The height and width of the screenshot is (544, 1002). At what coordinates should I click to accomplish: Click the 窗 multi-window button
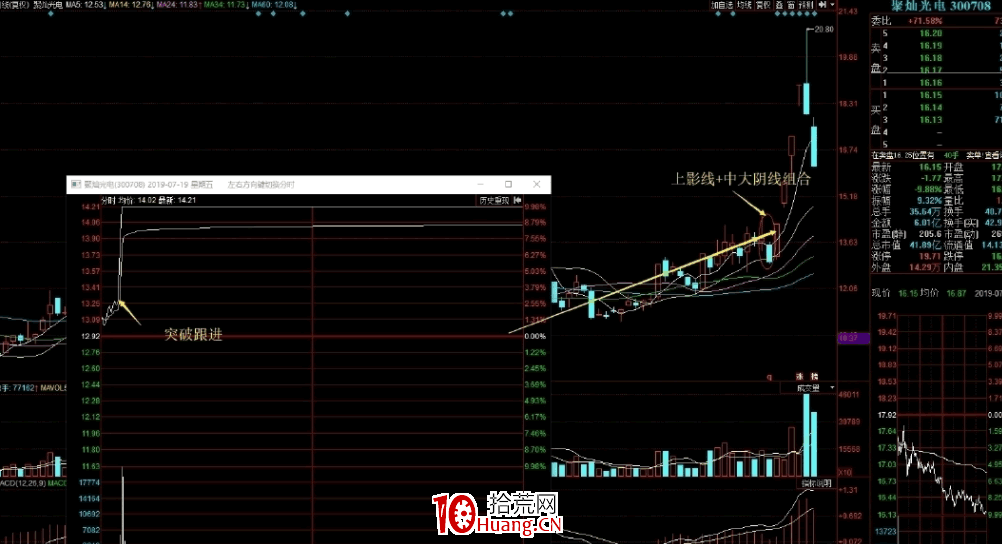click(791, 4)
